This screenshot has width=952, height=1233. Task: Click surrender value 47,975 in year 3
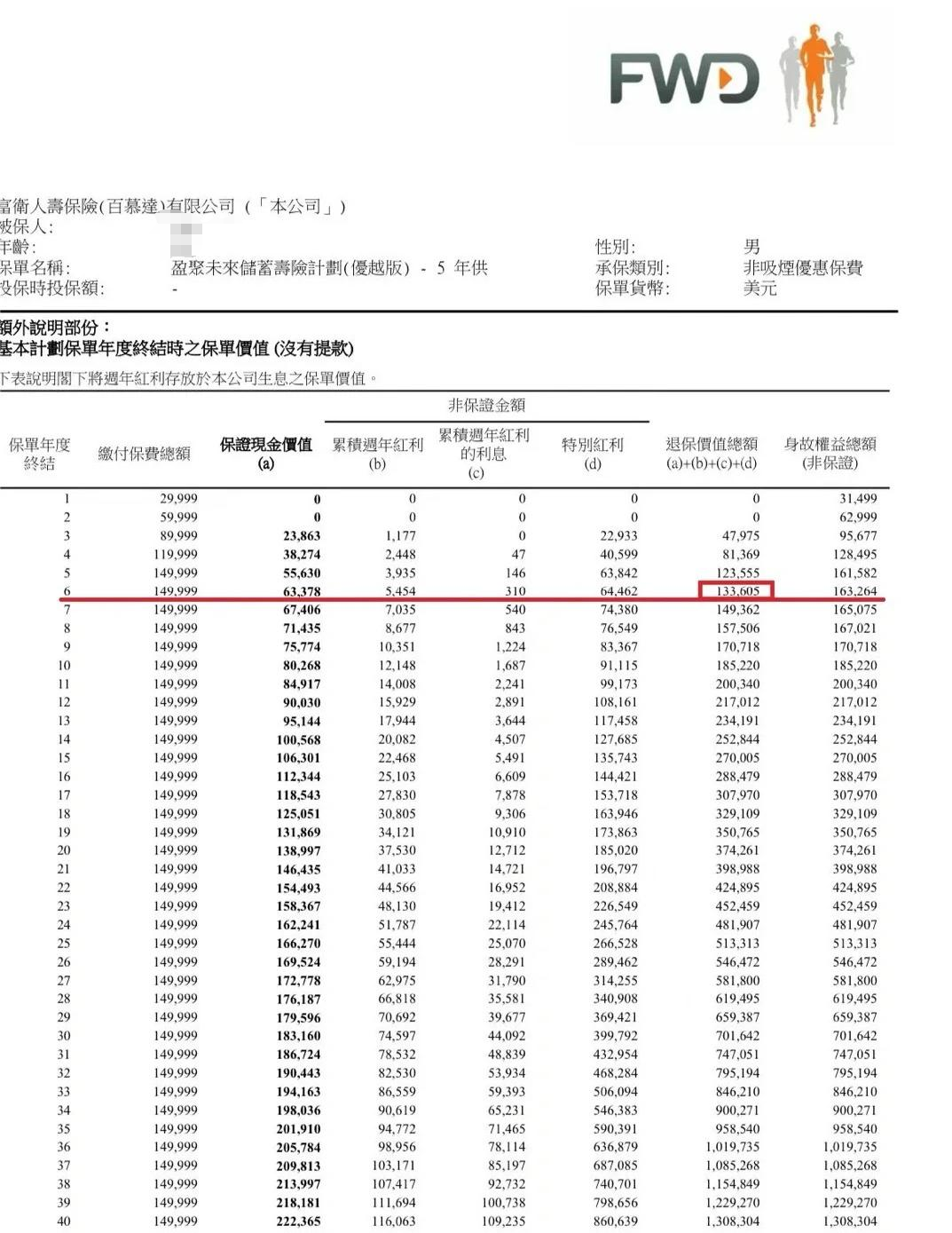(x=741, y=535)
